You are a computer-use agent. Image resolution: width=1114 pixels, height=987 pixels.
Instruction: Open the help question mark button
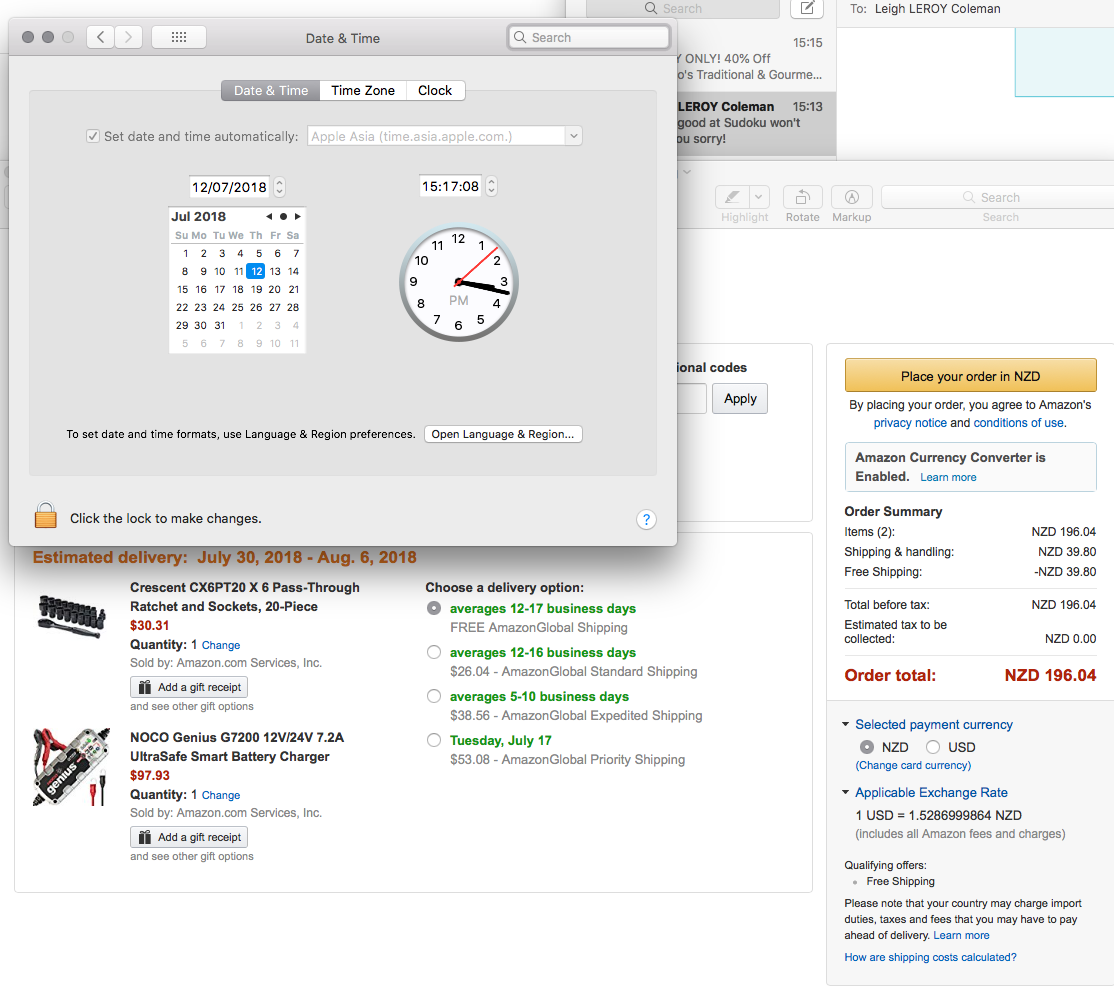646,519
